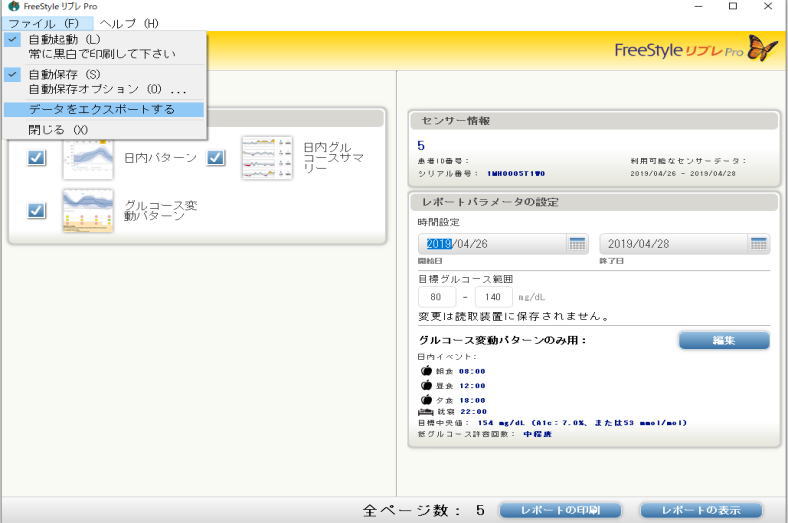Click the レポートの印刷 button

(x=560, y=510)
